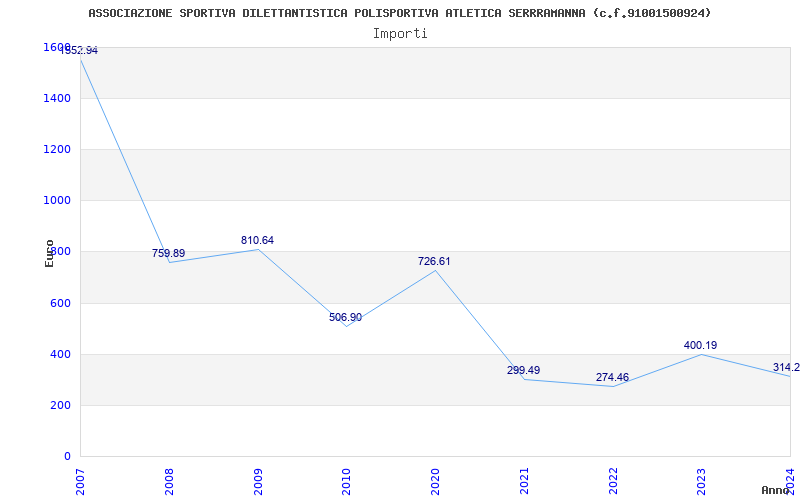Click the 1400 y-axis tick label

pos(55,98)
